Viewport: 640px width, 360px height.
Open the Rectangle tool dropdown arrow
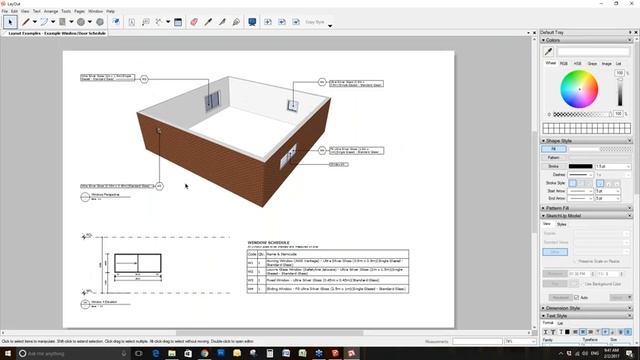[71, 22]
